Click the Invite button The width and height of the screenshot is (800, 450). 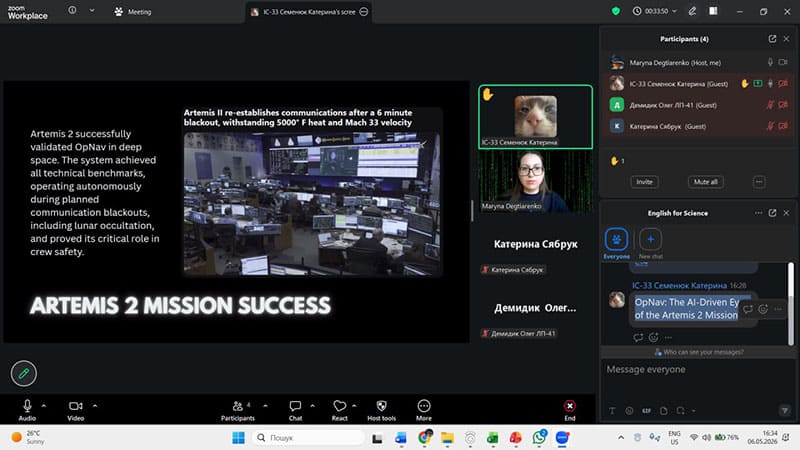(644, 182)
